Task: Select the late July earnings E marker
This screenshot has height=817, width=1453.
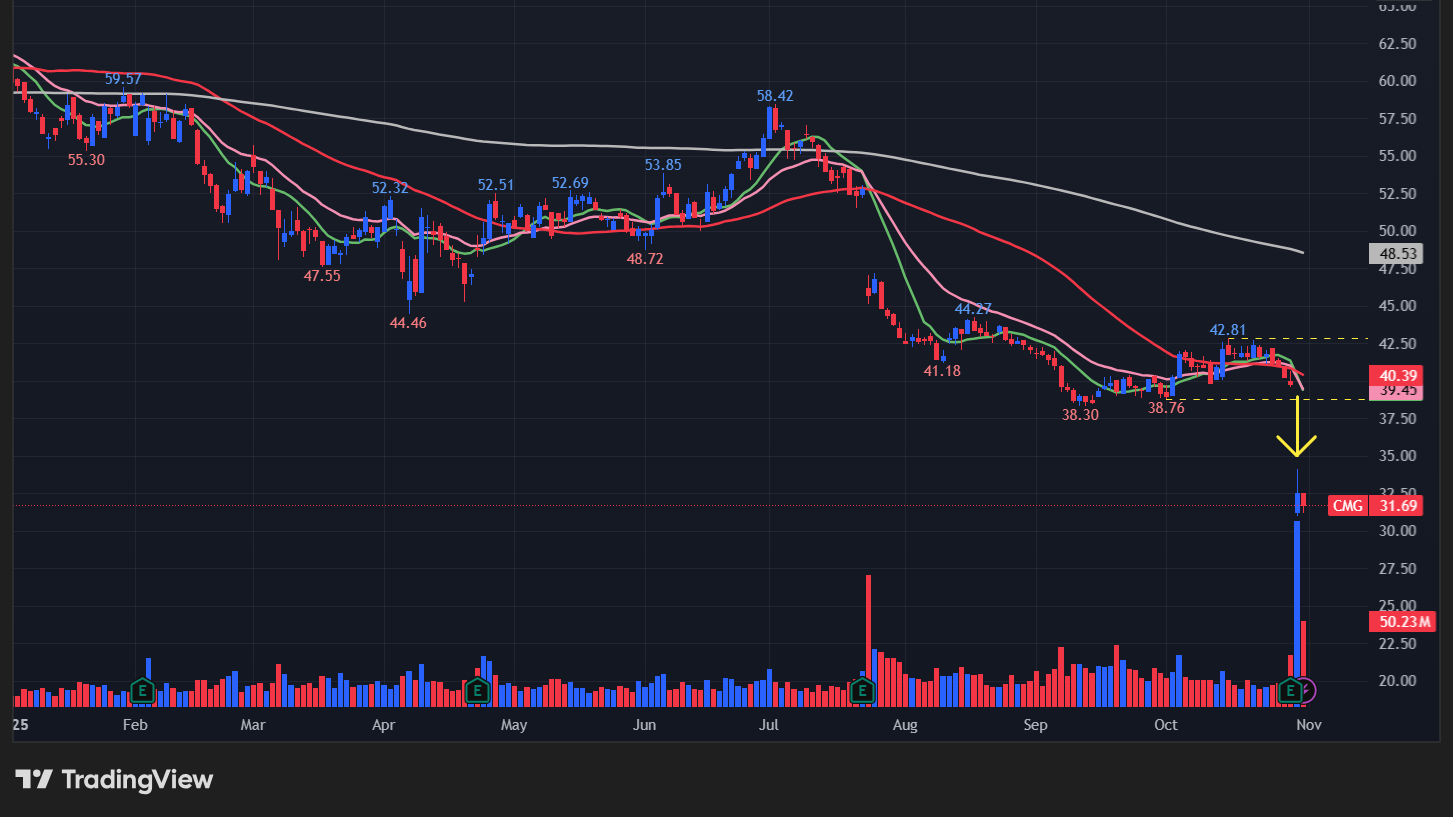Action: [862, 690]
